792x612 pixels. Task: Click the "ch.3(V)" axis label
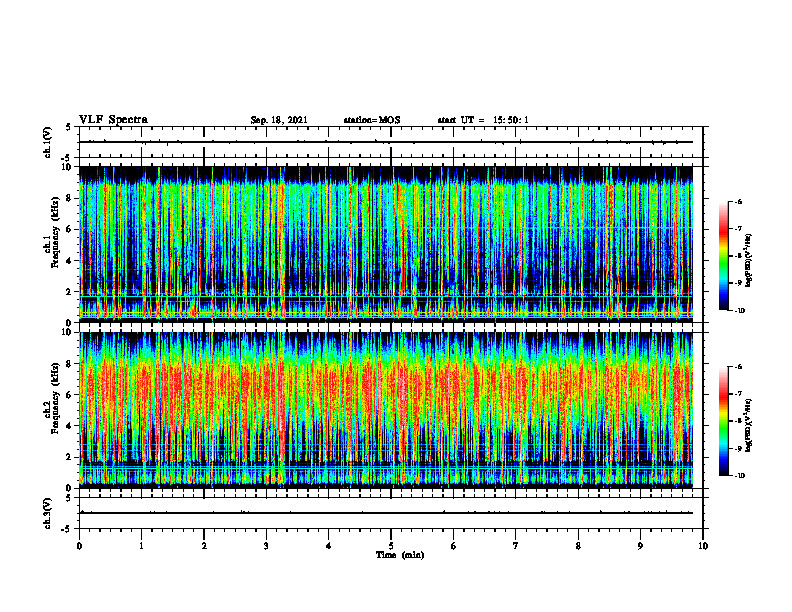tap(48, 513)
